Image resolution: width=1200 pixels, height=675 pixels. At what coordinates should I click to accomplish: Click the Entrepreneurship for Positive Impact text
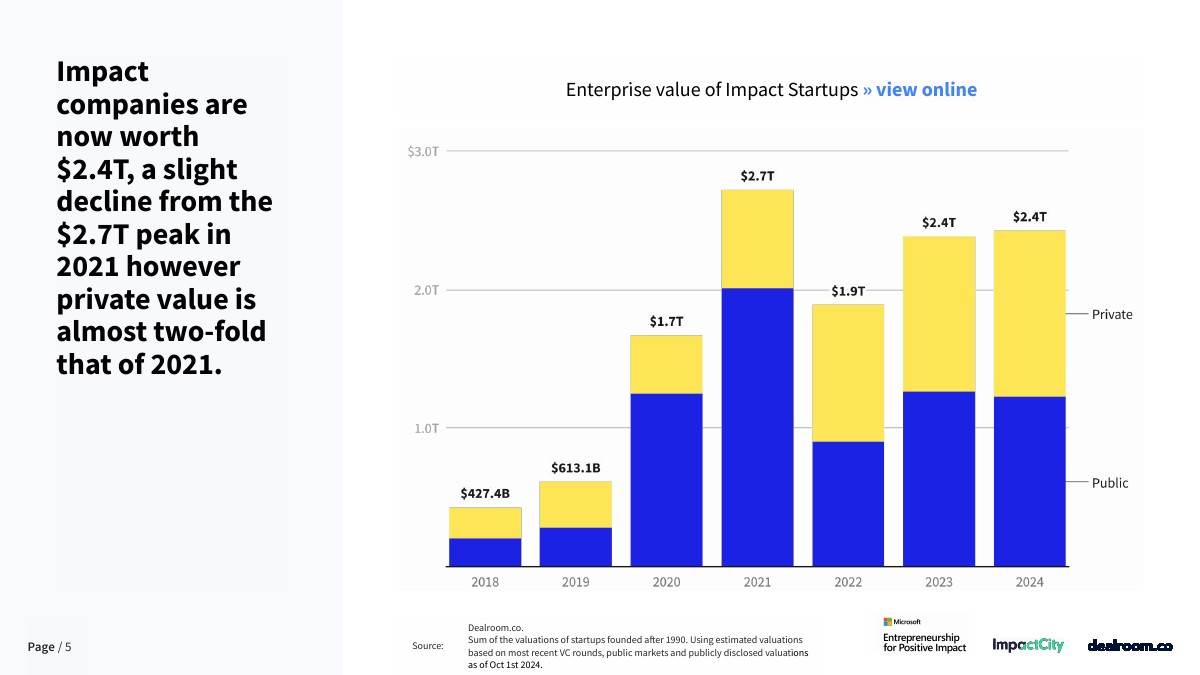(925, 642)
